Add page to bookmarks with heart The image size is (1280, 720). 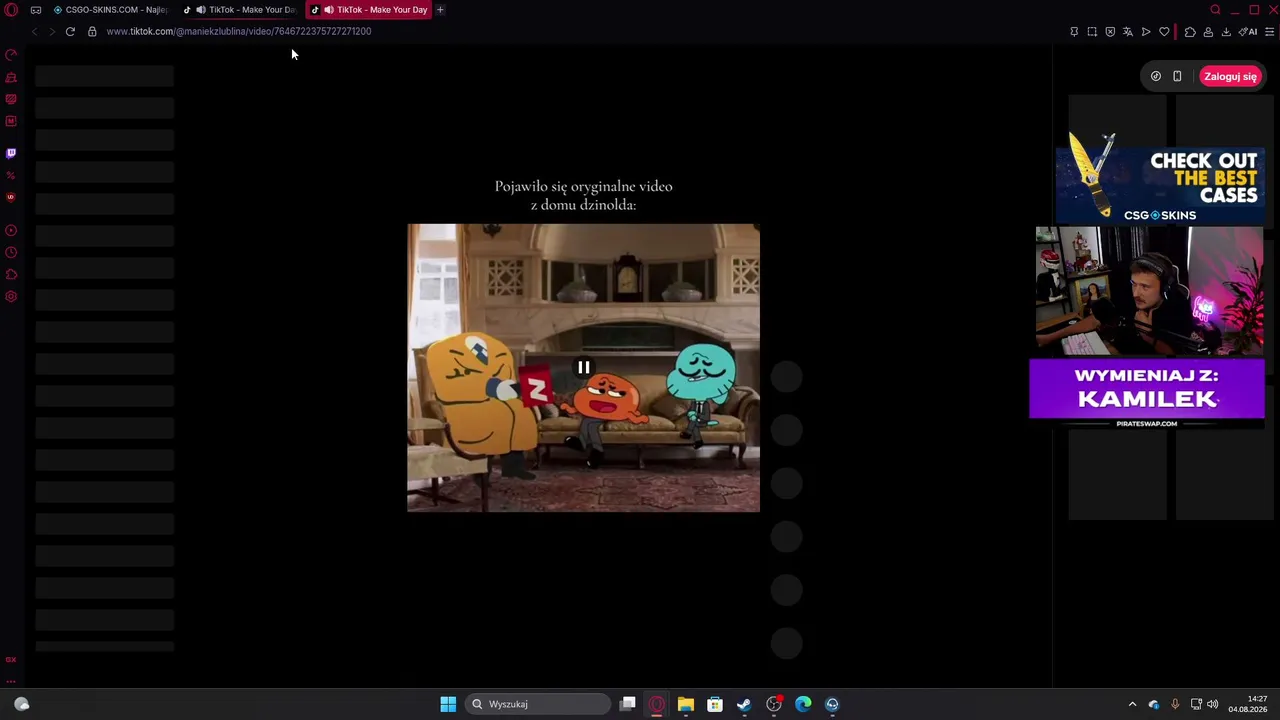point(1164,32)
